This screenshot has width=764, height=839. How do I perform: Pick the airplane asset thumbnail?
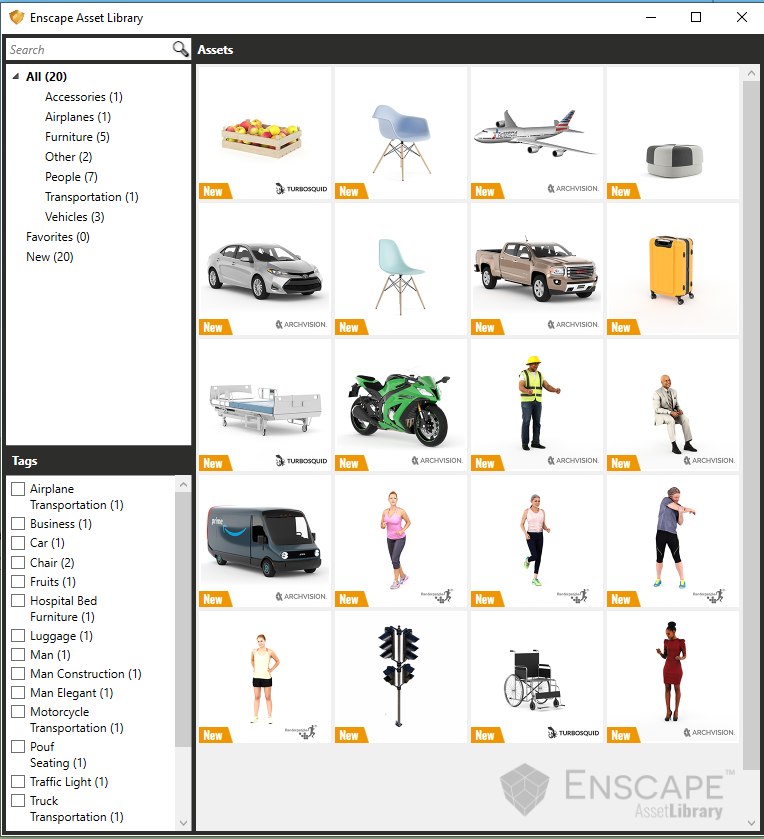(537, 133)
